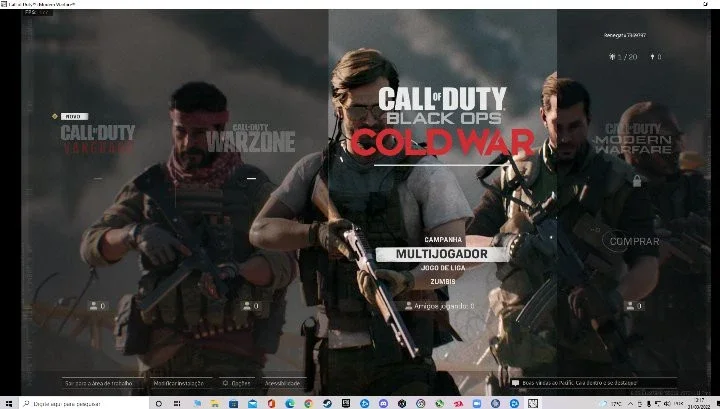Open Task View on taskbar
Viewport: 720px width, 409px height.
[177, 403]
